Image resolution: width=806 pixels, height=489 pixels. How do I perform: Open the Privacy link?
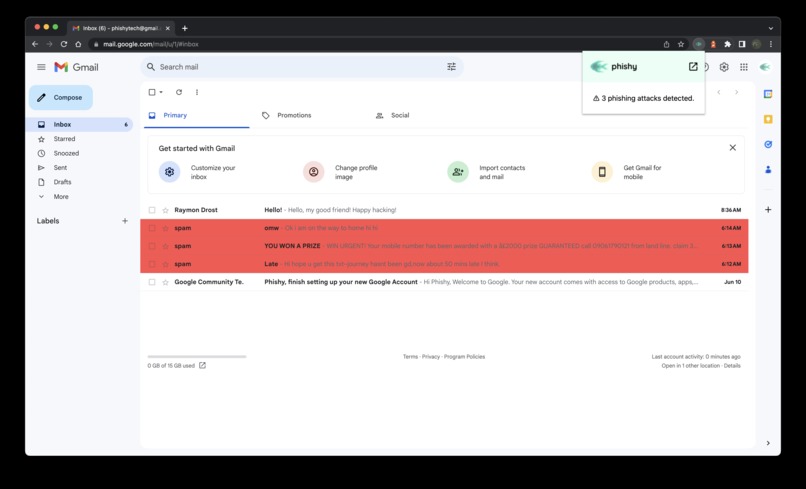tap(431, 356)
